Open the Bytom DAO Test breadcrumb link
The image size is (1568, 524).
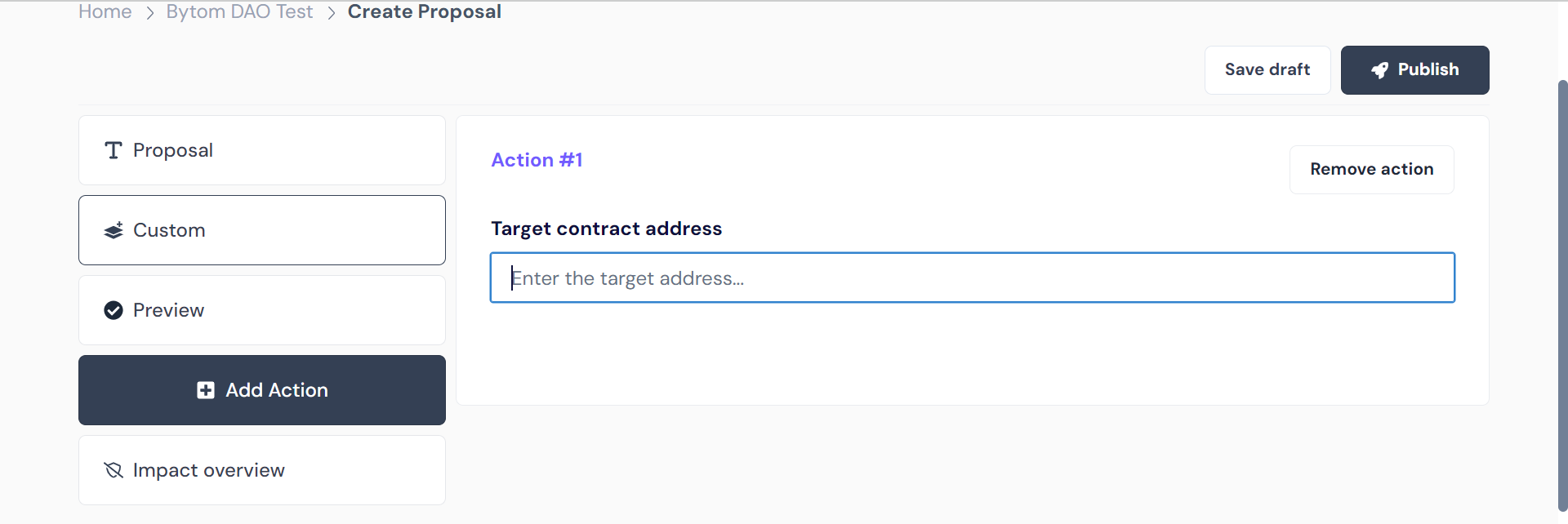239,12
